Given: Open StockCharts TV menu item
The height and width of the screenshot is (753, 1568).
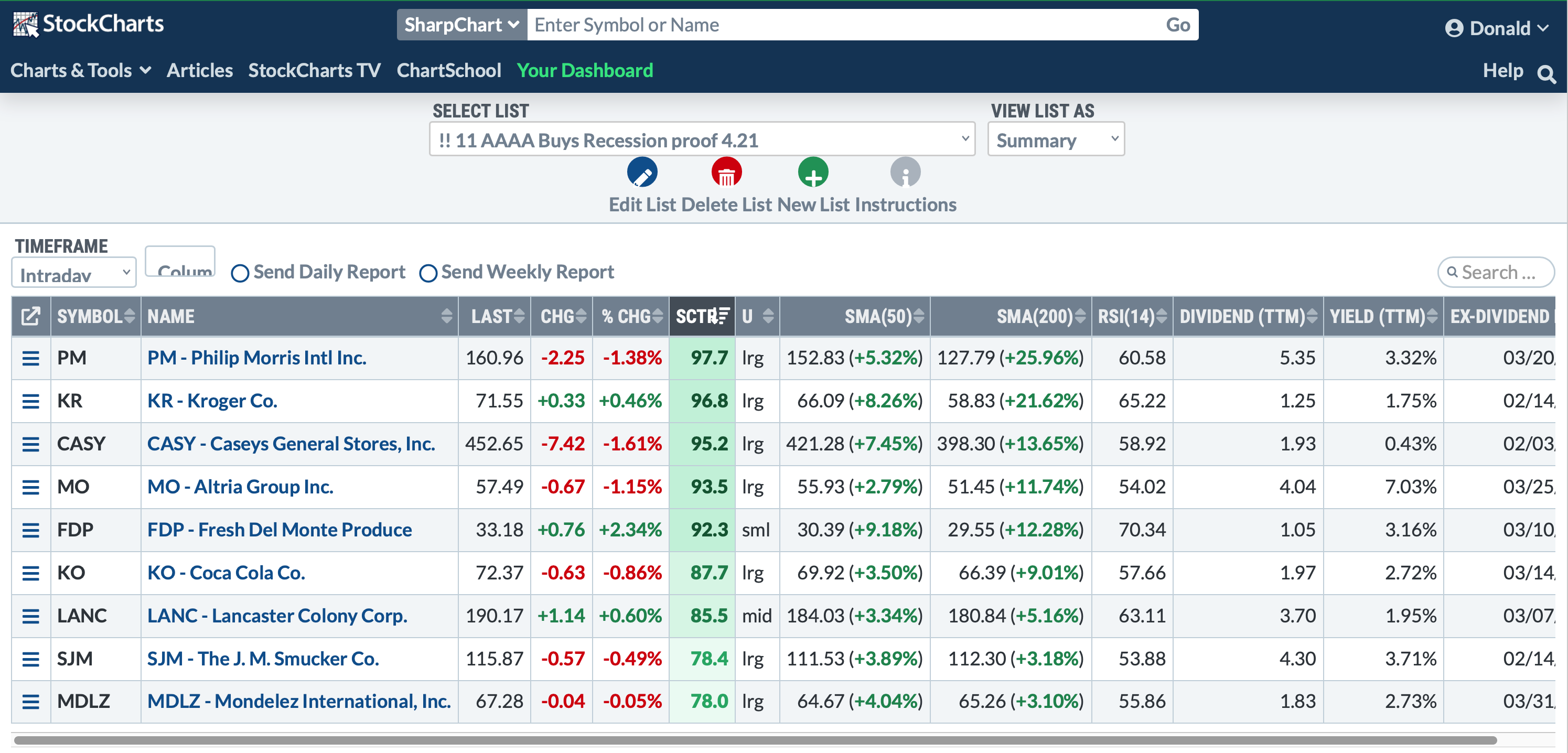Looking at the screenshot, I should coord(314,71).
